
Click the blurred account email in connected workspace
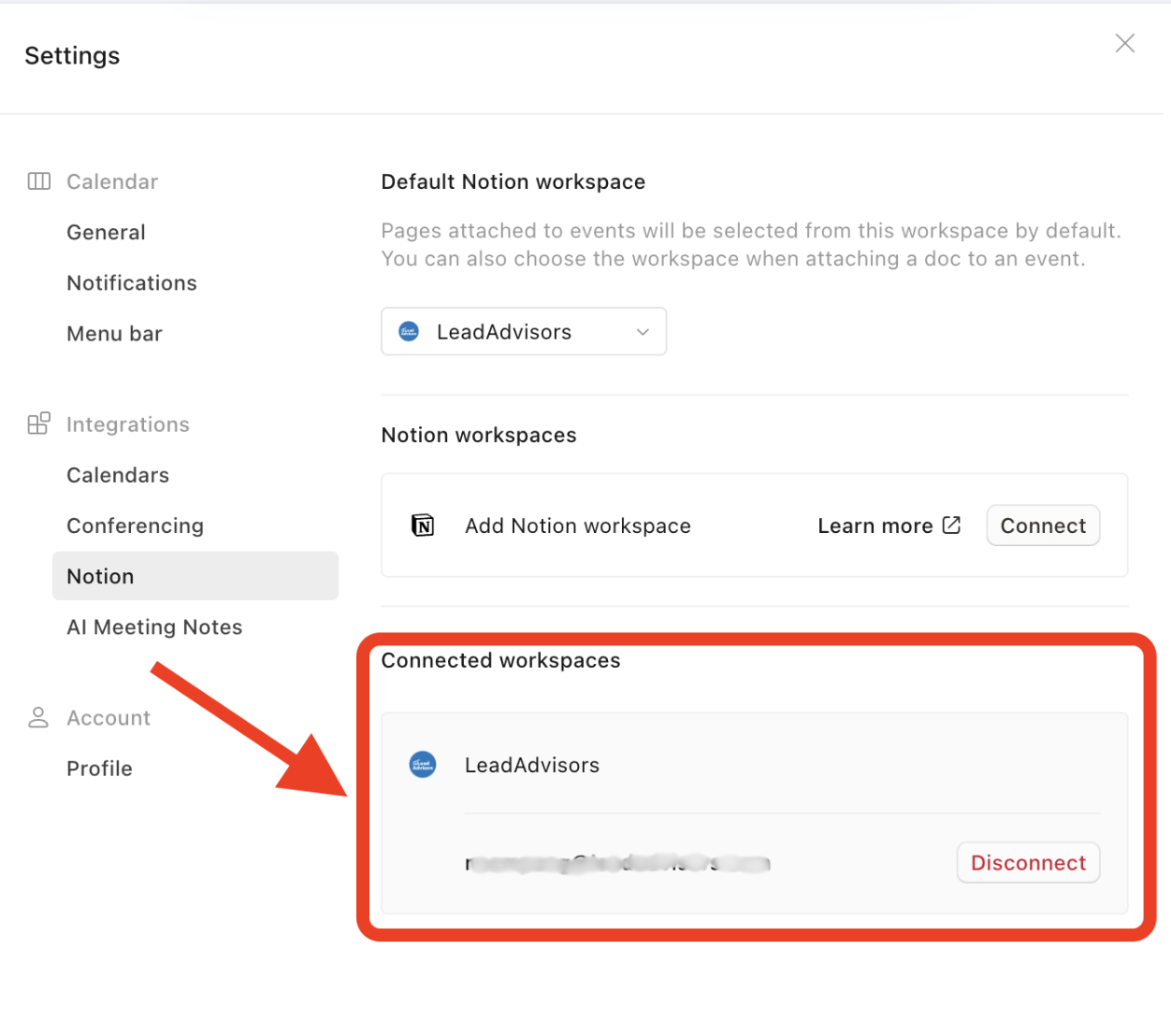(x=617, y=863)
